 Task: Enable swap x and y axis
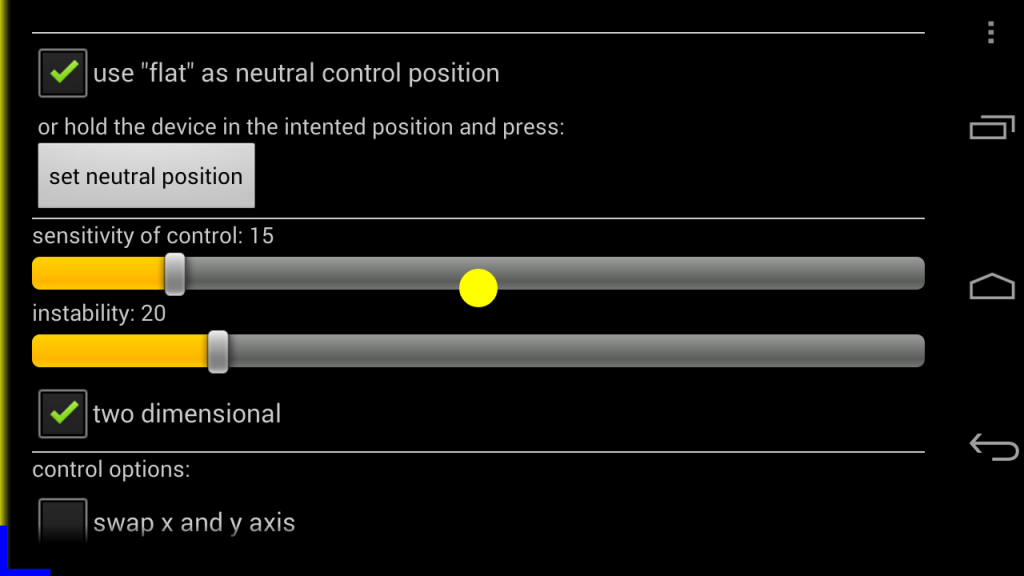pos(63,521)
